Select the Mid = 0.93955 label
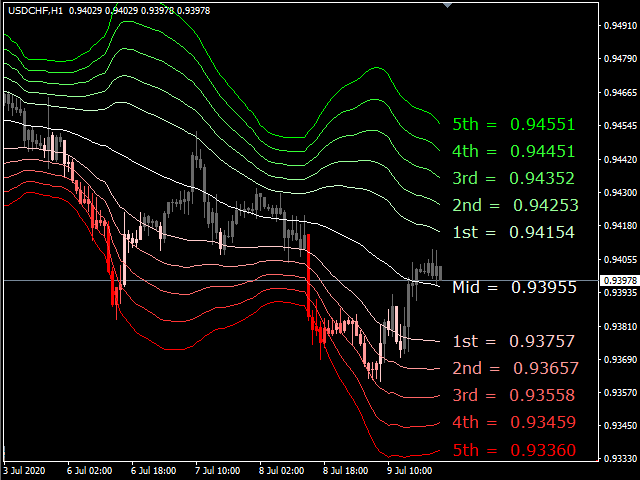The height and width of the screenshot is (480, 640). [514, 287]
